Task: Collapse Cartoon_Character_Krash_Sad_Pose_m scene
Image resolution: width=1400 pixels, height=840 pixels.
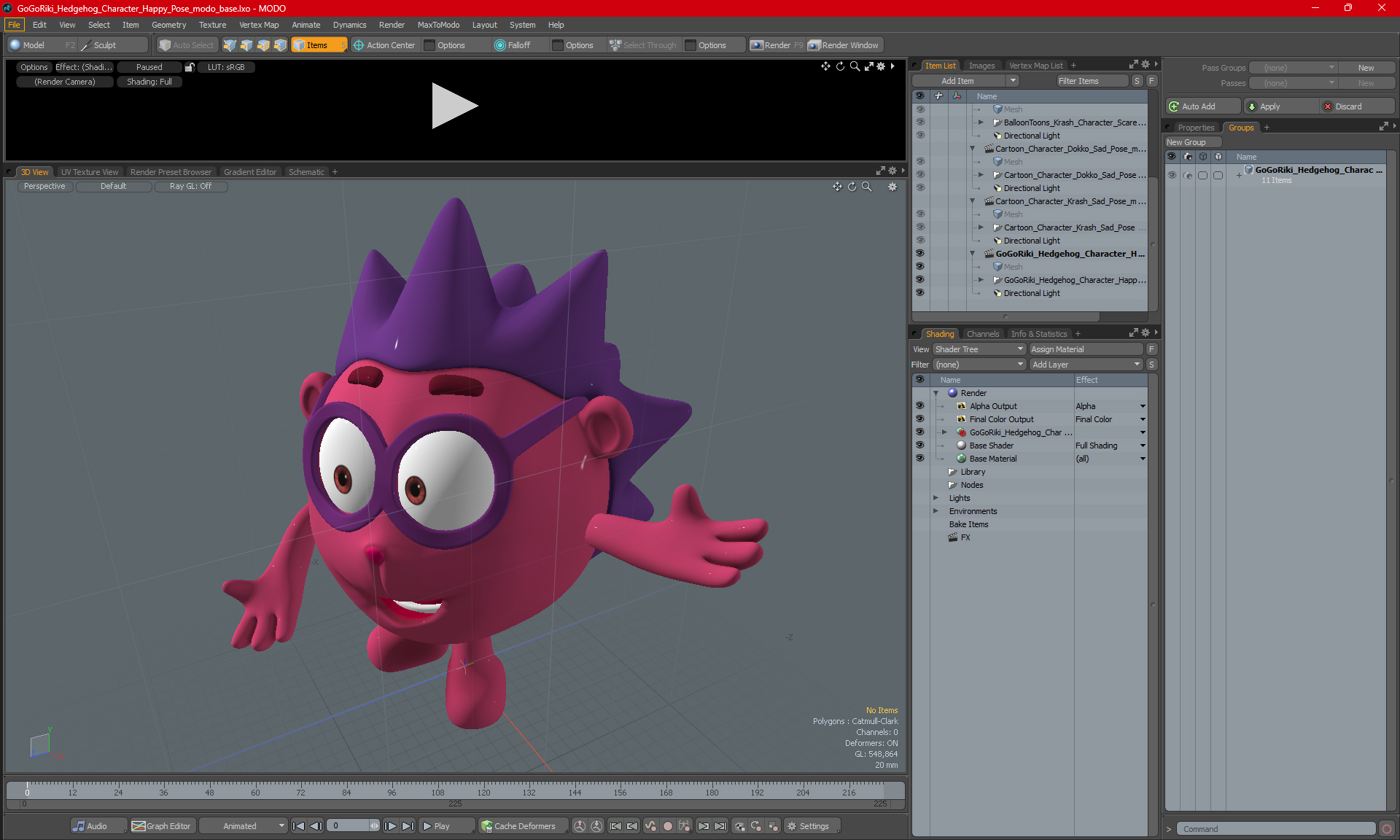Action: tap(972, 201)
